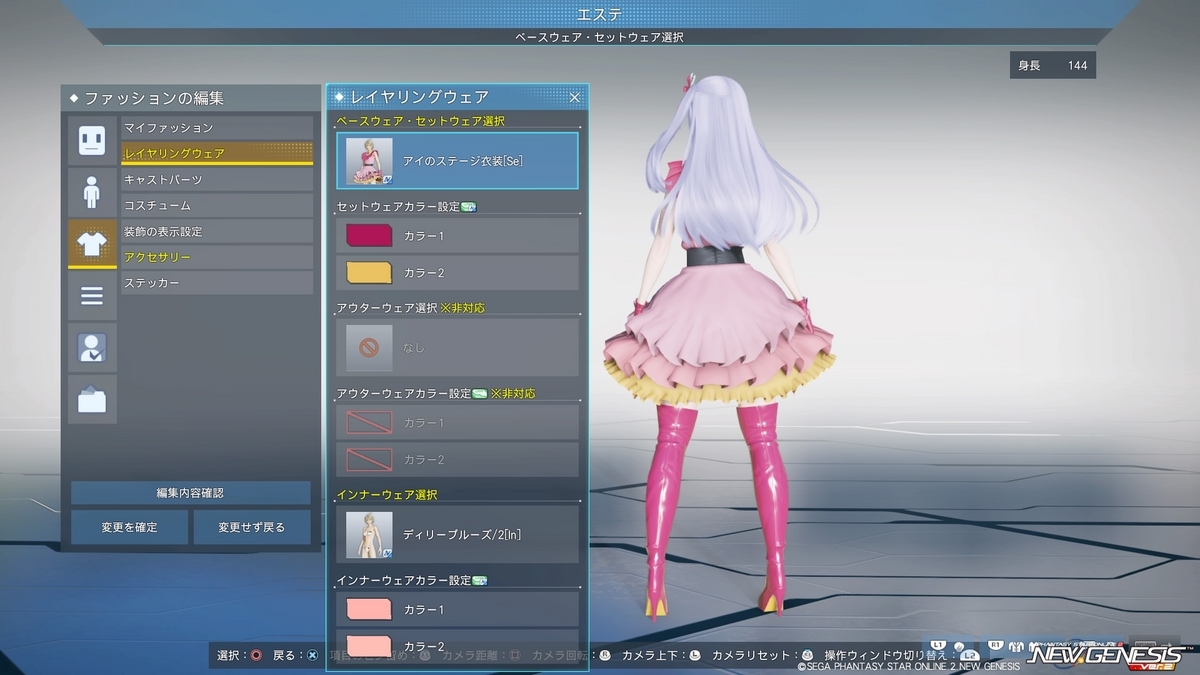The width and height of the screenshot is (1200, 675).
Task: Open 装飾の表示設定 menu entry
Action: tap(217, 232)
